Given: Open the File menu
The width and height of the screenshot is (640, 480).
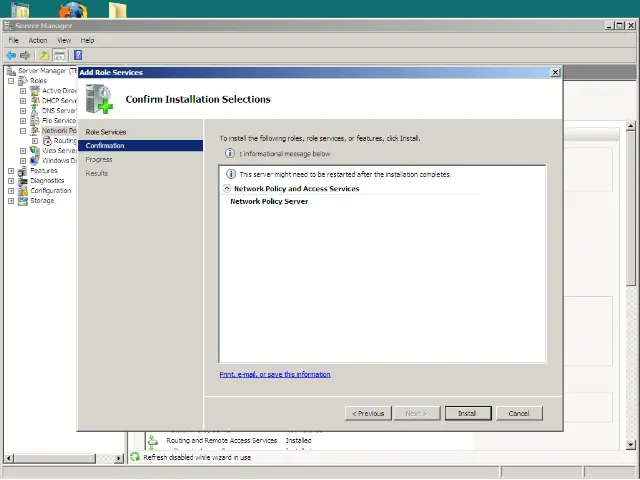Looking at the screenshot, I should pos(13,40).
